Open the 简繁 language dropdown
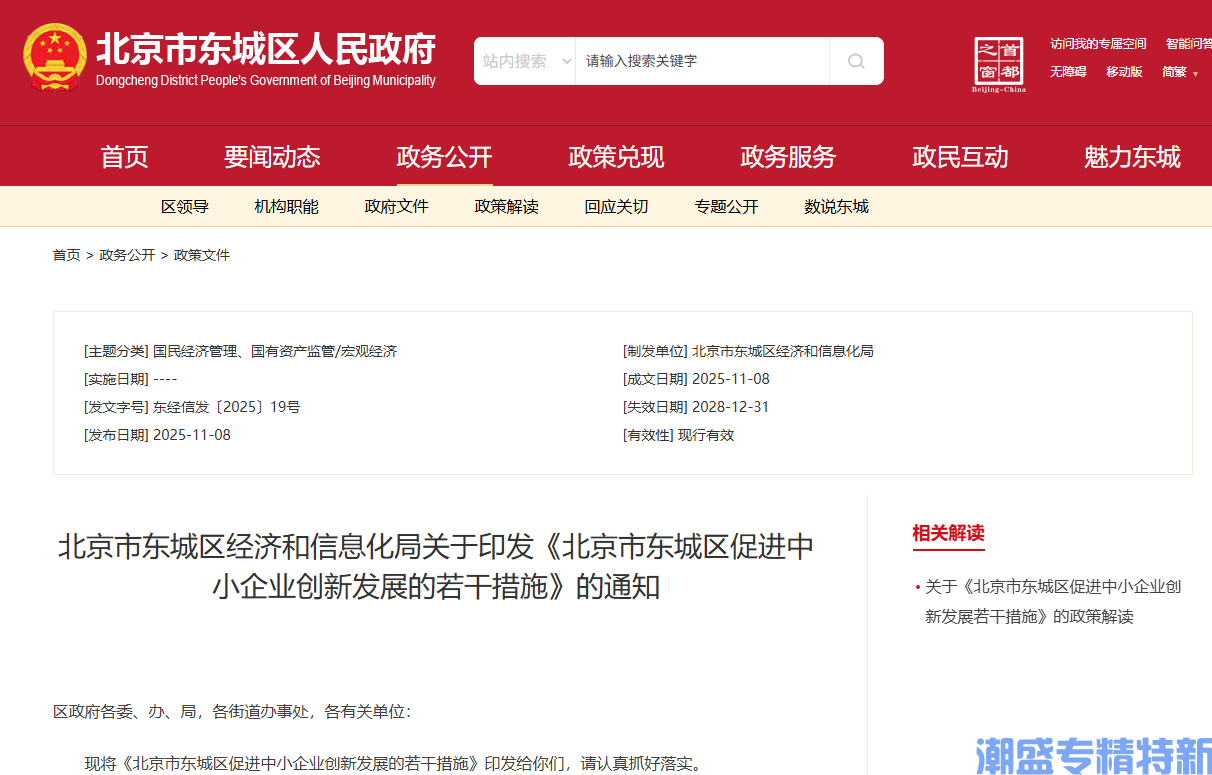The height and width of the screenshot is (775, 1212). 1176,72
